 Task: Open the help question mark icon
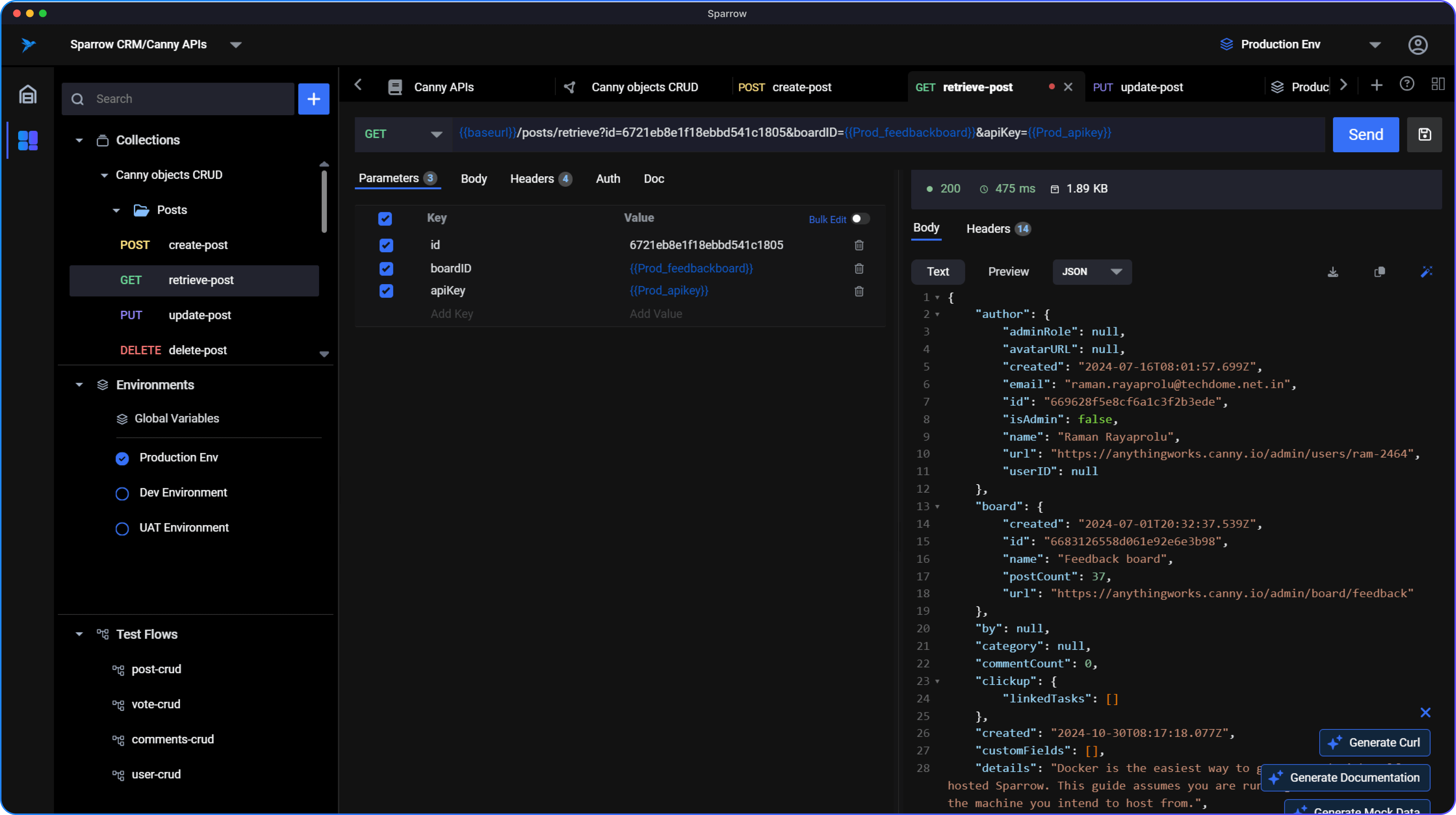tap(1407, 84)
